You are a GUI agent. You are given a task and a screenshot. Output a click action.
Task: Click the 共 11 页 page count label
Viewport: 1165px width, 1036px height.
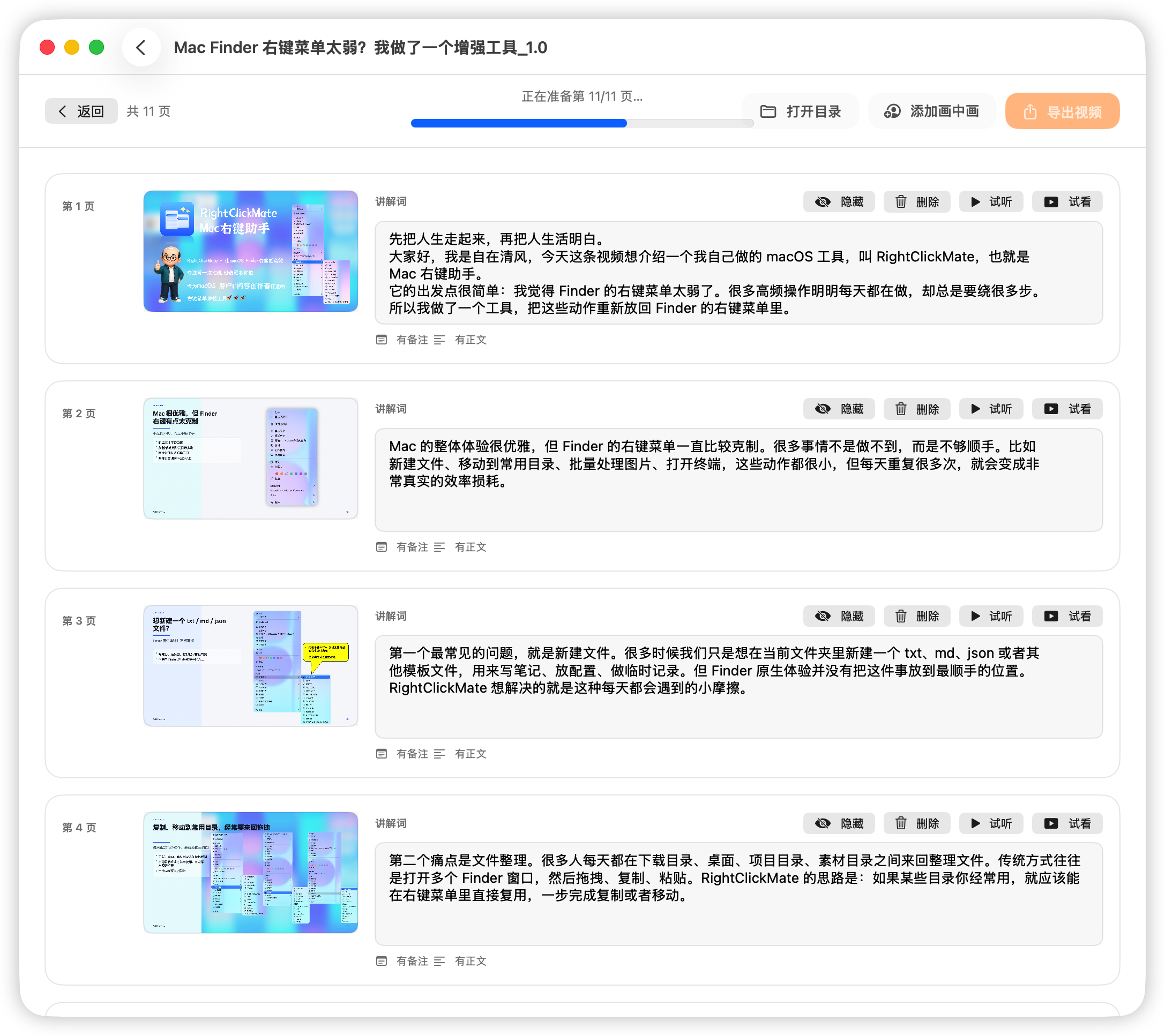point(148,111)
